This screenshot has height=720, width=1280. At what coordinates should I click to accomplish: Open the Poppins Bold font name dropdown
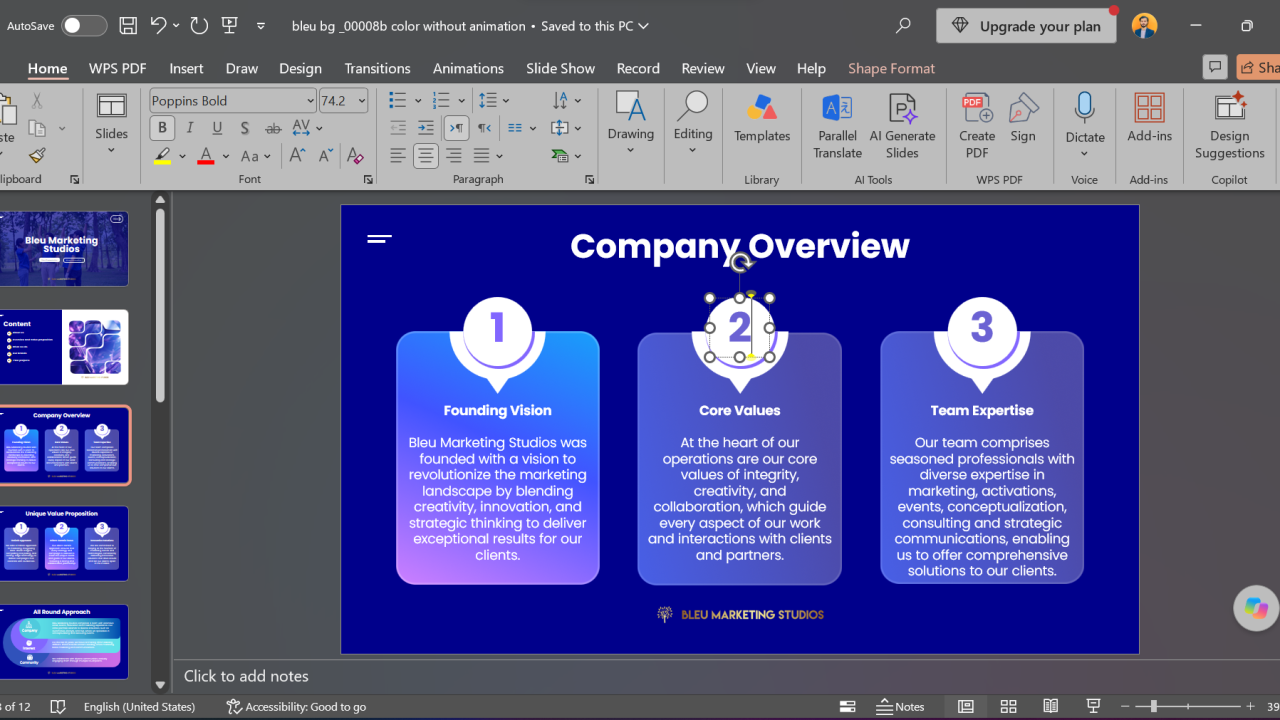(x=310, y=101)
